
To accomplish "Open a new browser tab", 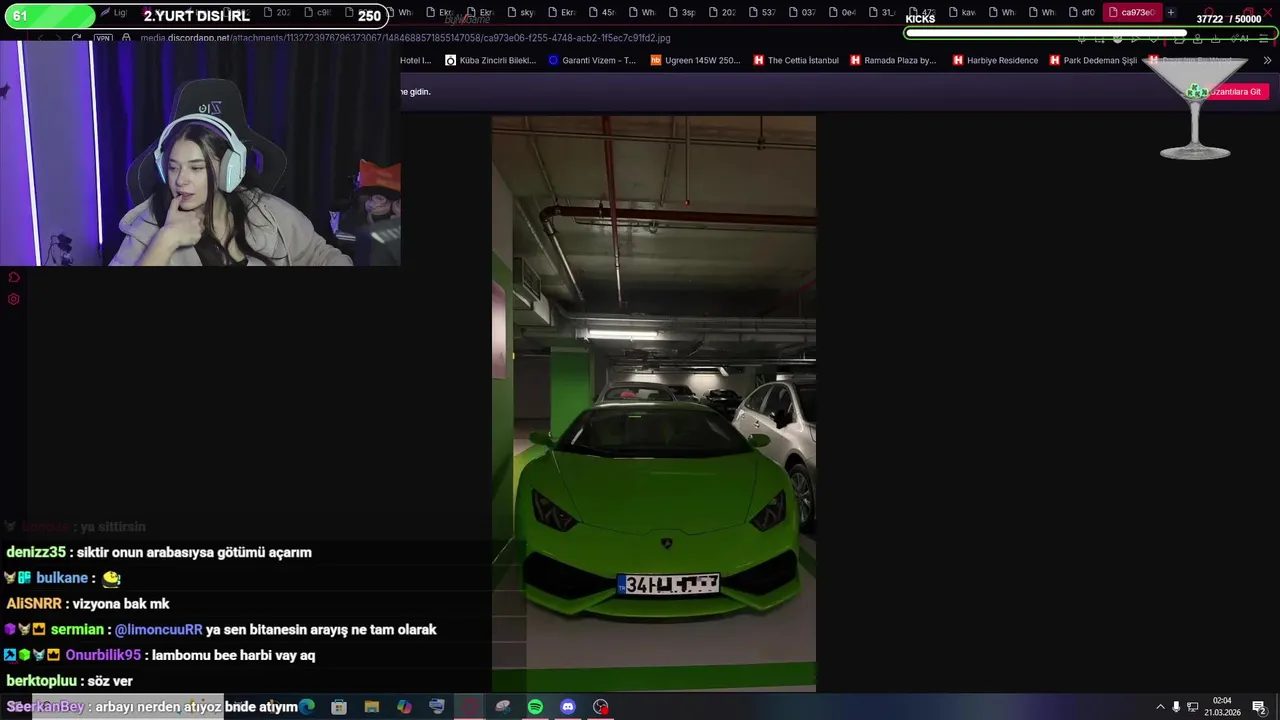I will coord(1171,13).
